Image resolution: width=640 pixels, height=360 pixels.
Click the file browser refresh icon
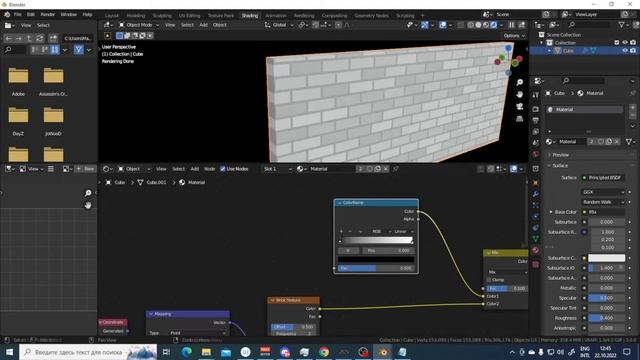point(40,38)
